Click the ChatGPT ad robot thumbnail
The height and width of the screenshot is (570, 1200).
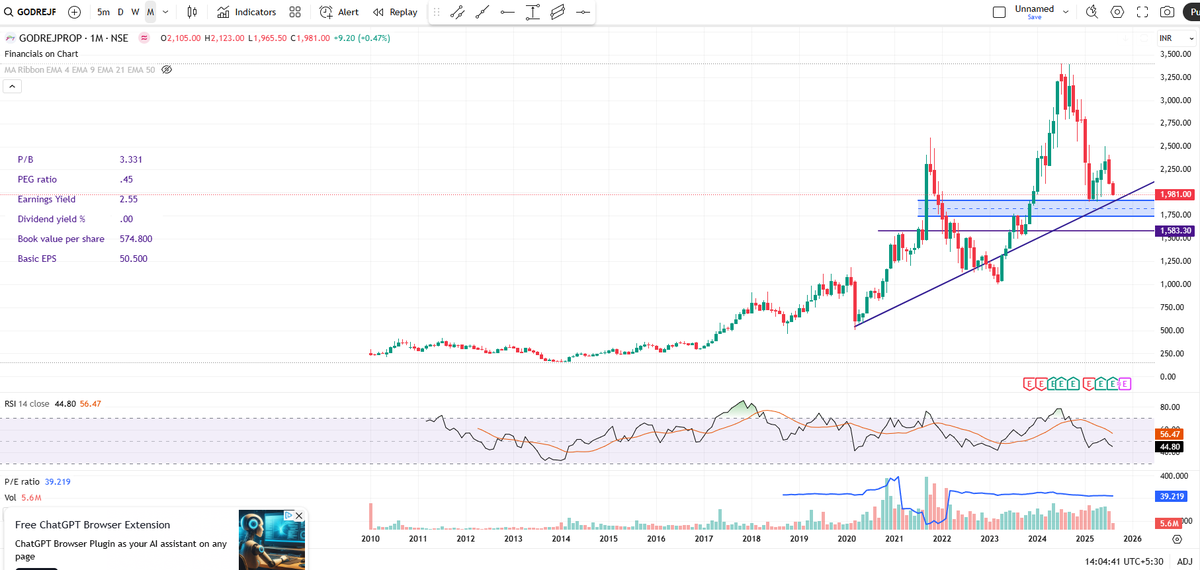pyautogui.click(x=272, y=539)
